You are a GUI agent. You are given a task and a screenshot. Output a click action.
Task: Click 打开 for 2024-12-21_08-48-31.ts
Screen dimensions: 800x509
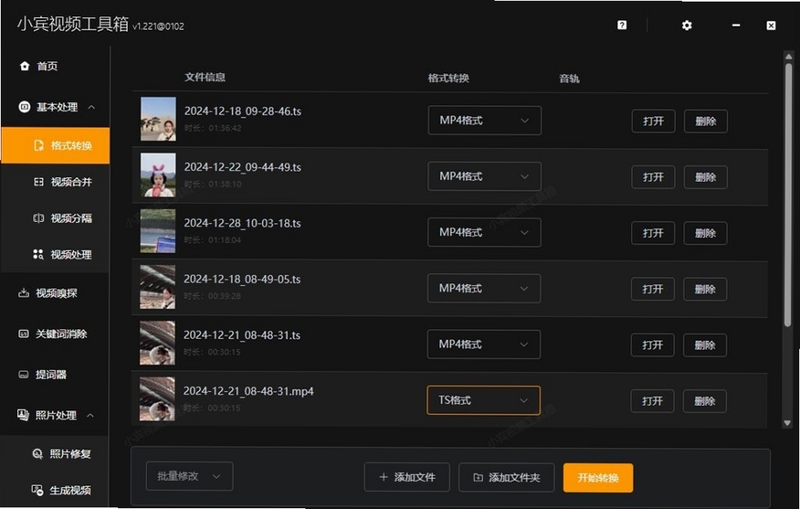tap(652, 345)
